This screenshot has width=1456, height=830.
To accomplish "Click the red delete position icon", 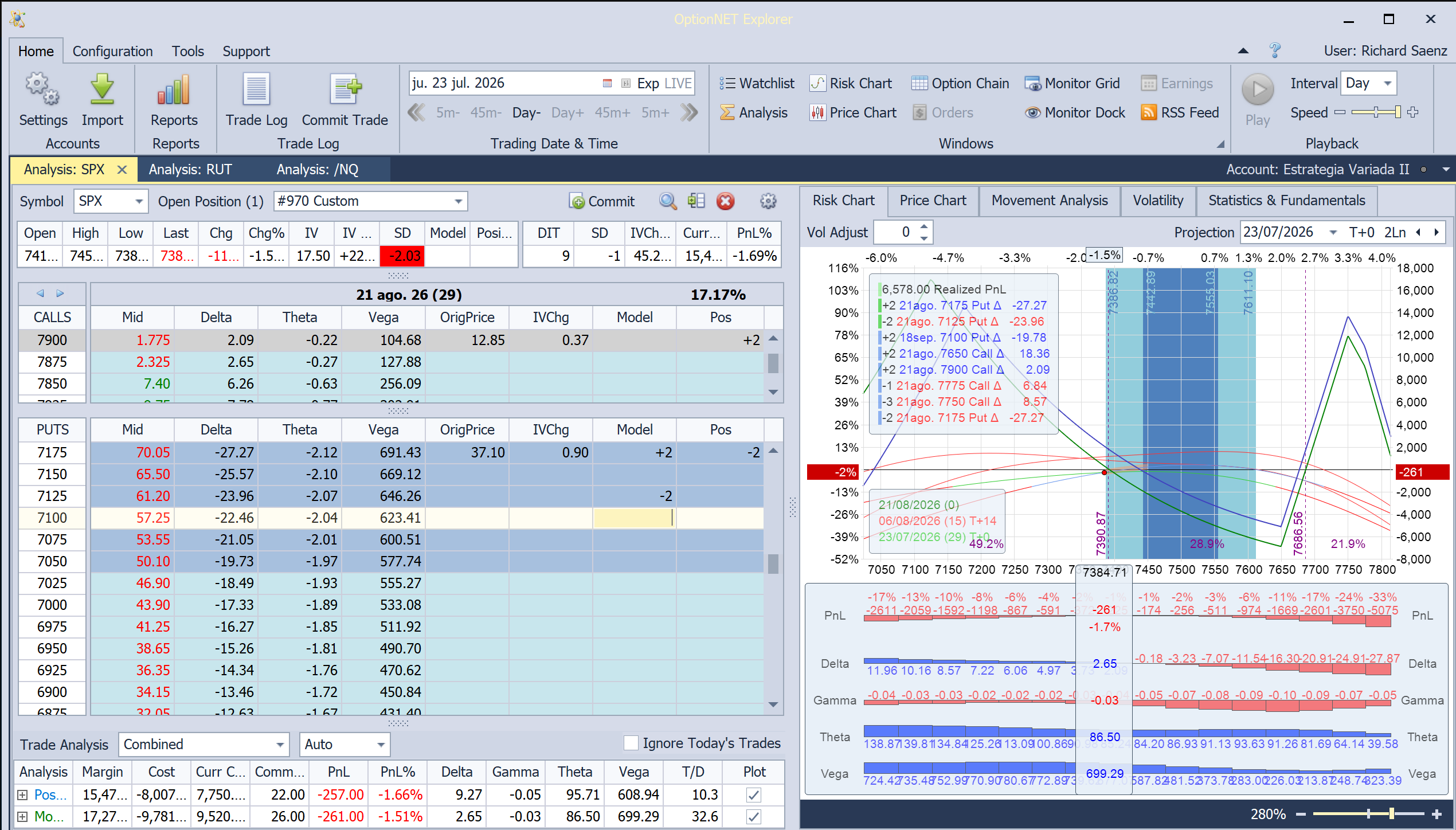I will (725, 201).
